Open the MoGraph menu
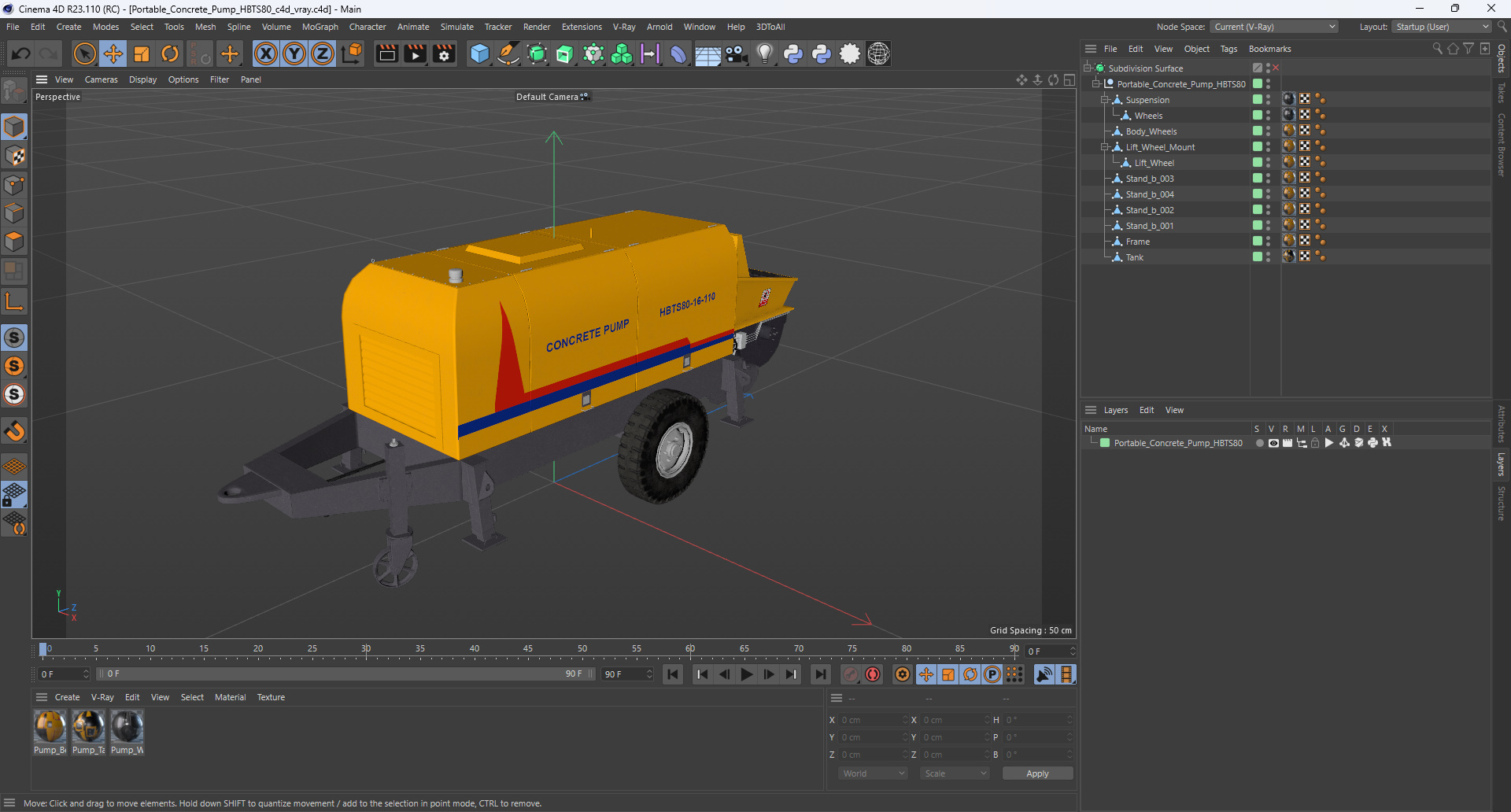The height and width of the screenshot is (812, 1511). (320, 27)
